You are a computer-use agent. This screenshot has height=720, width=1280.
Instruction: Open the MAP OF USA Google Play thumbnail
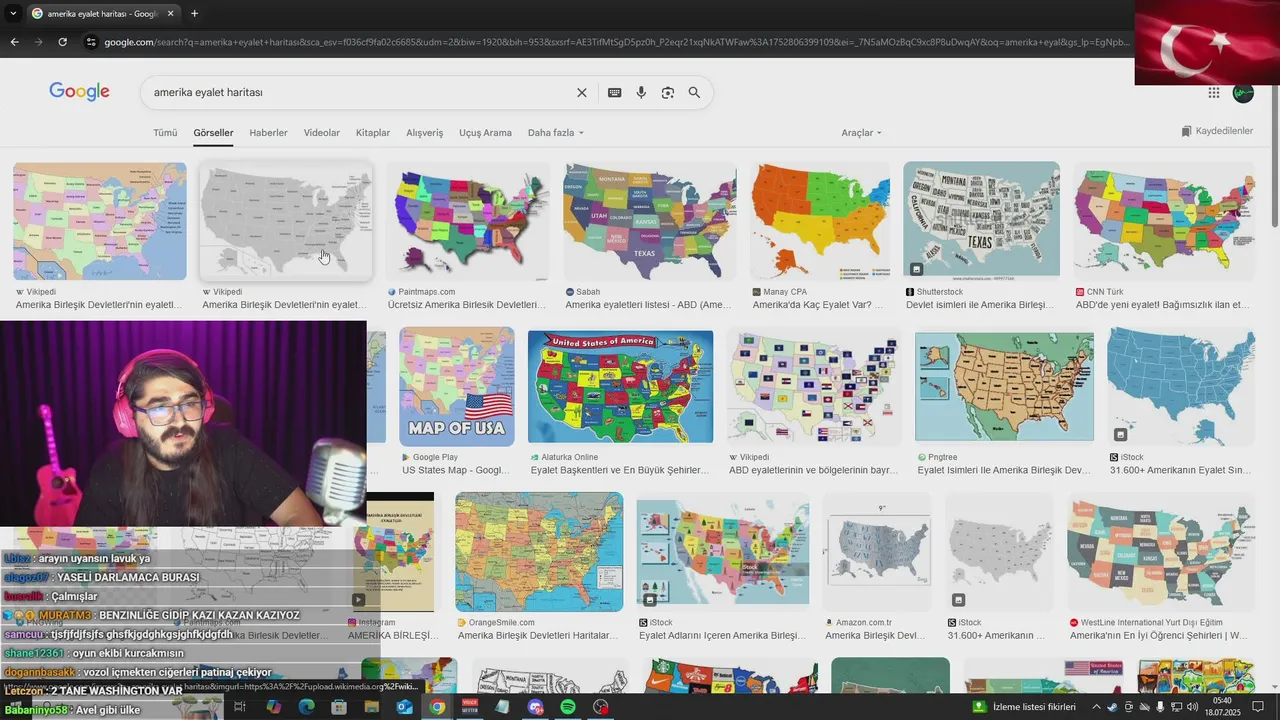coord(457,387)
